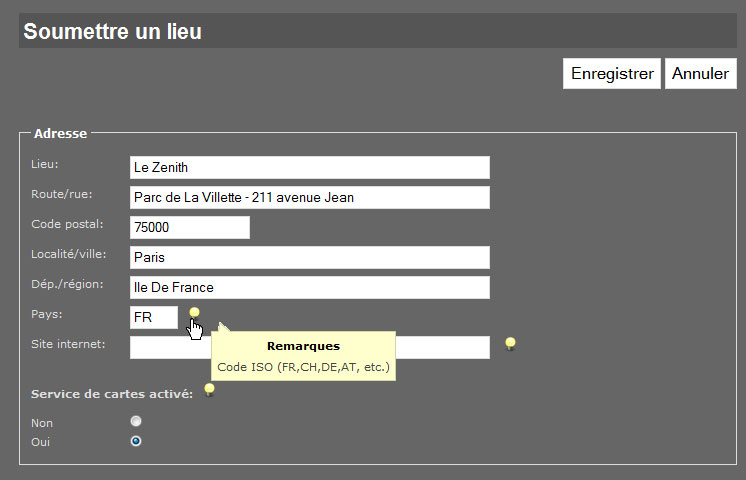This screenshot has height=480, width=746.
Task: Save the place with Enregistrer
Action: coord(612,73)
